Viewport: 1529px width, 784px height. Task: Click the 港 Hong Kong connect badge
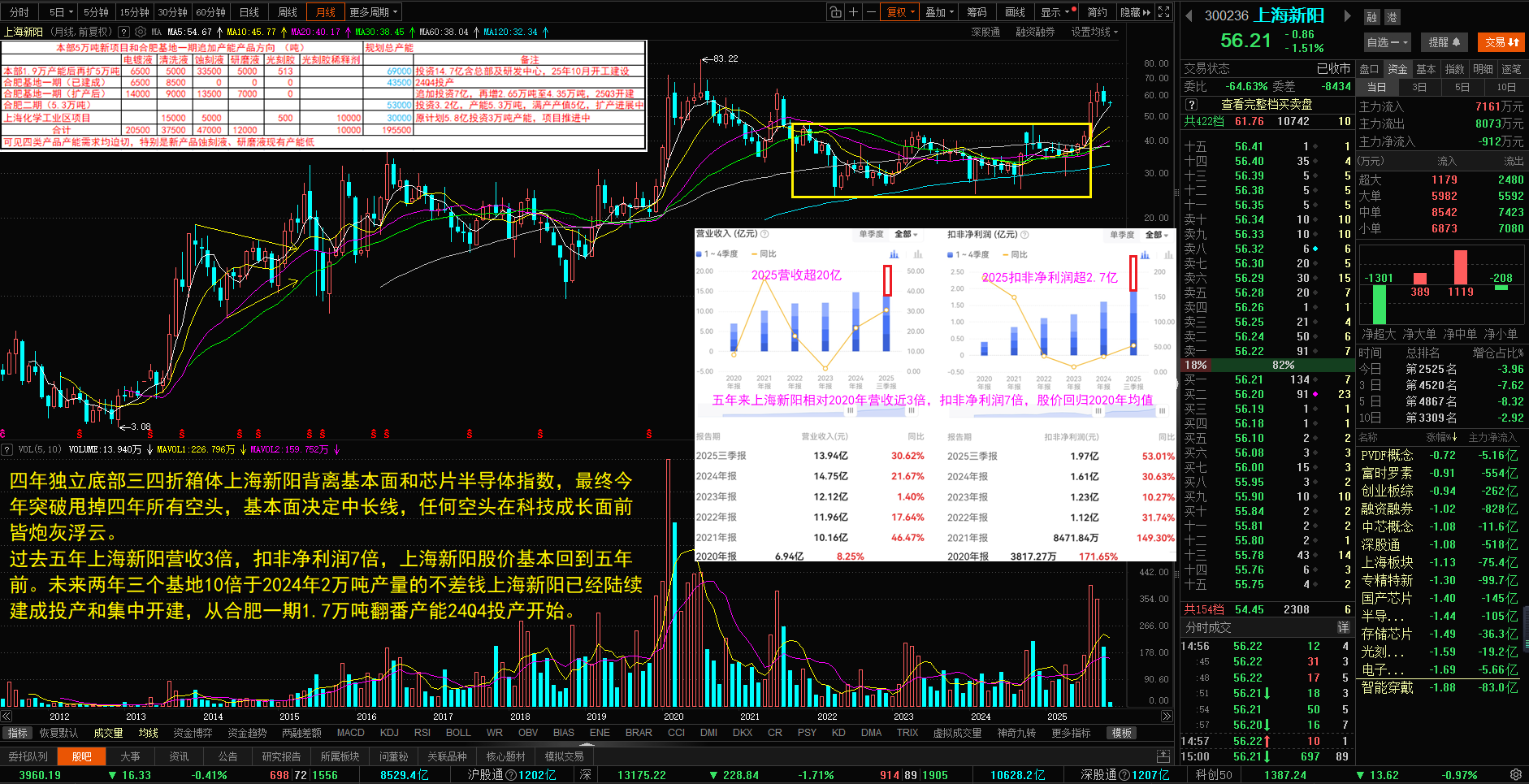pos(1392,17)
